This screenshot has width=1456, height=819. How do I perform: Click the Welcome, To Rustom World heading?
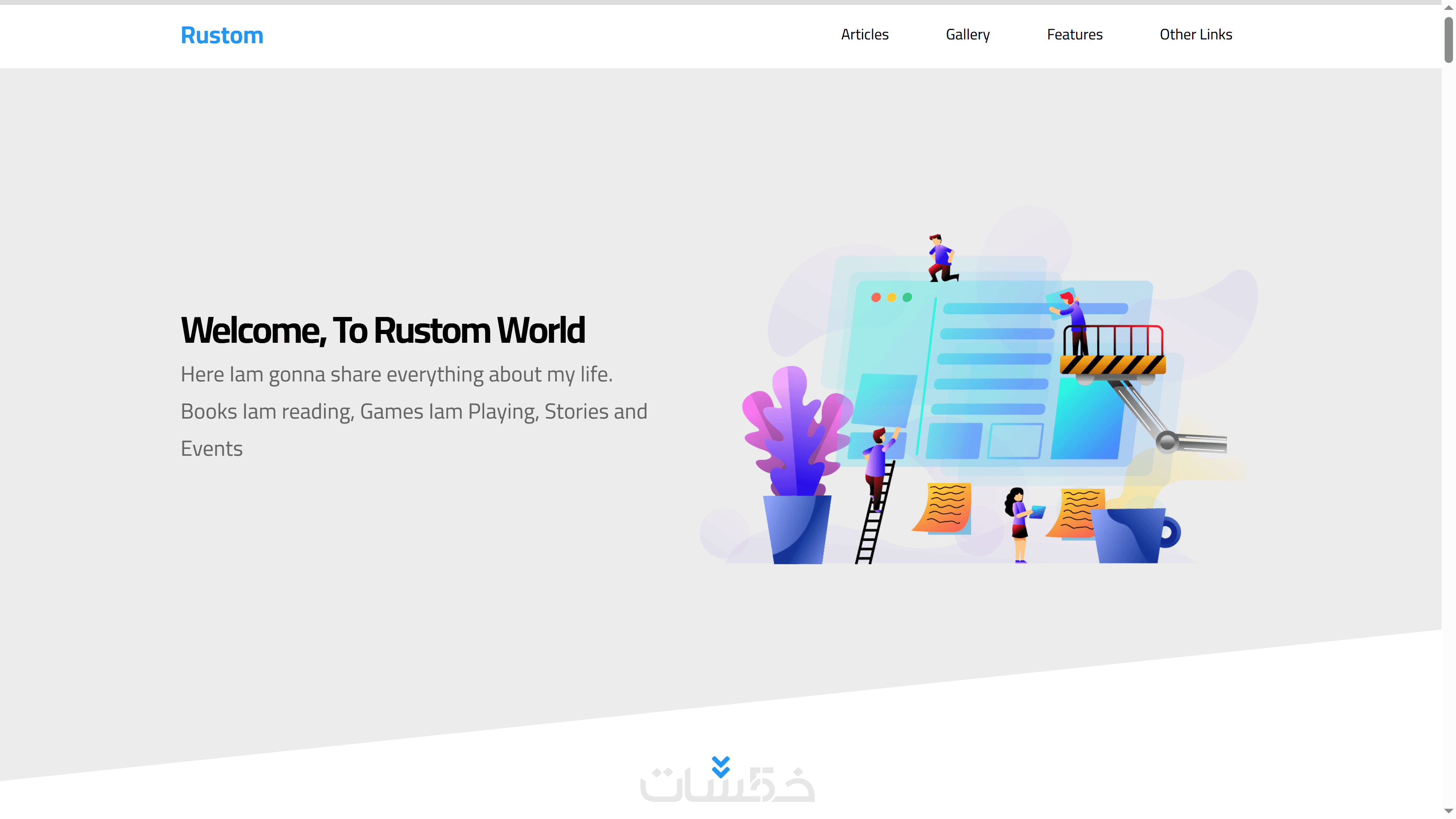point(383,330)
